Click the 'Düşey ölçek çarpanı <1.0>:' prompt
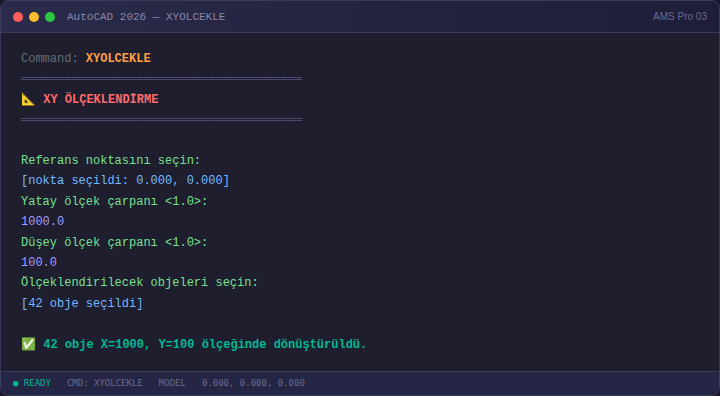This screenshot has width=720, height=396. click(114, 242)
